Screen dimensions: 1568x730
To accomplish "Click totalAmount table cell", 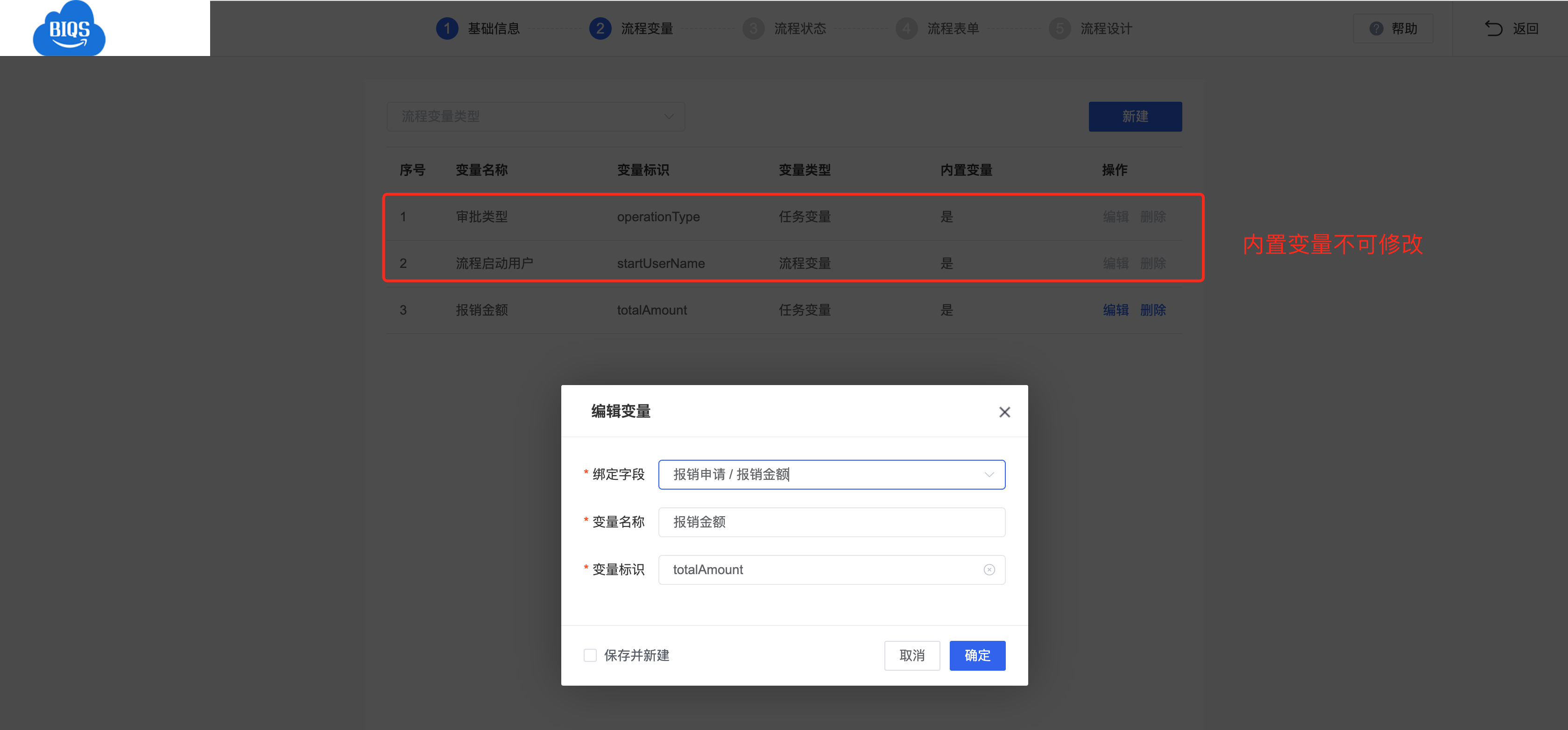I will coord(651,310).
